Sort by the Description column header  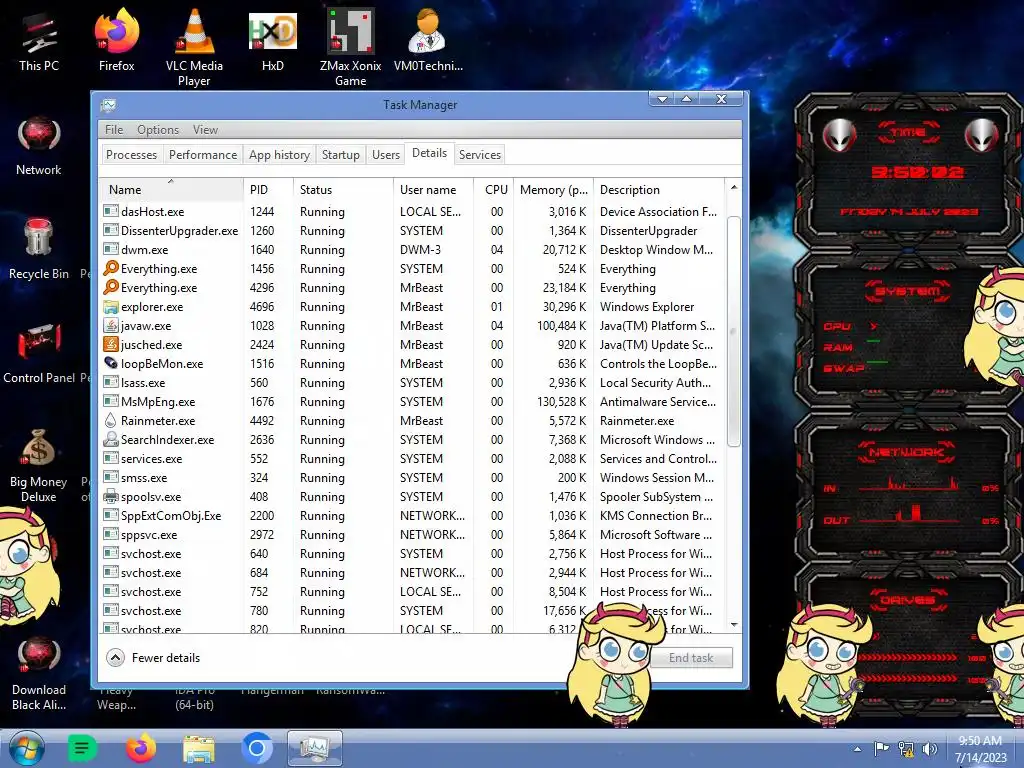point(659,189)
